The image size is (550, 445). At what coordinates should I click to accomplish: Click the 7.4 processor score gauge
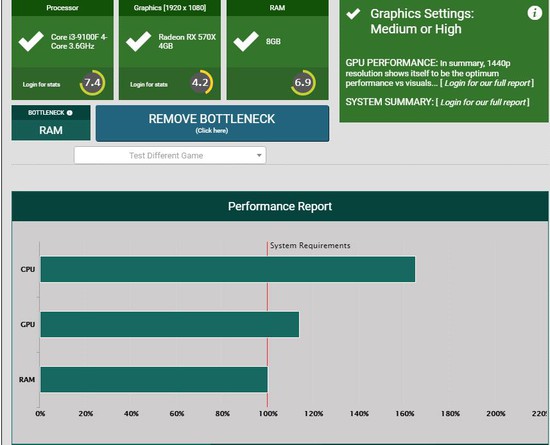pos(92,83)
